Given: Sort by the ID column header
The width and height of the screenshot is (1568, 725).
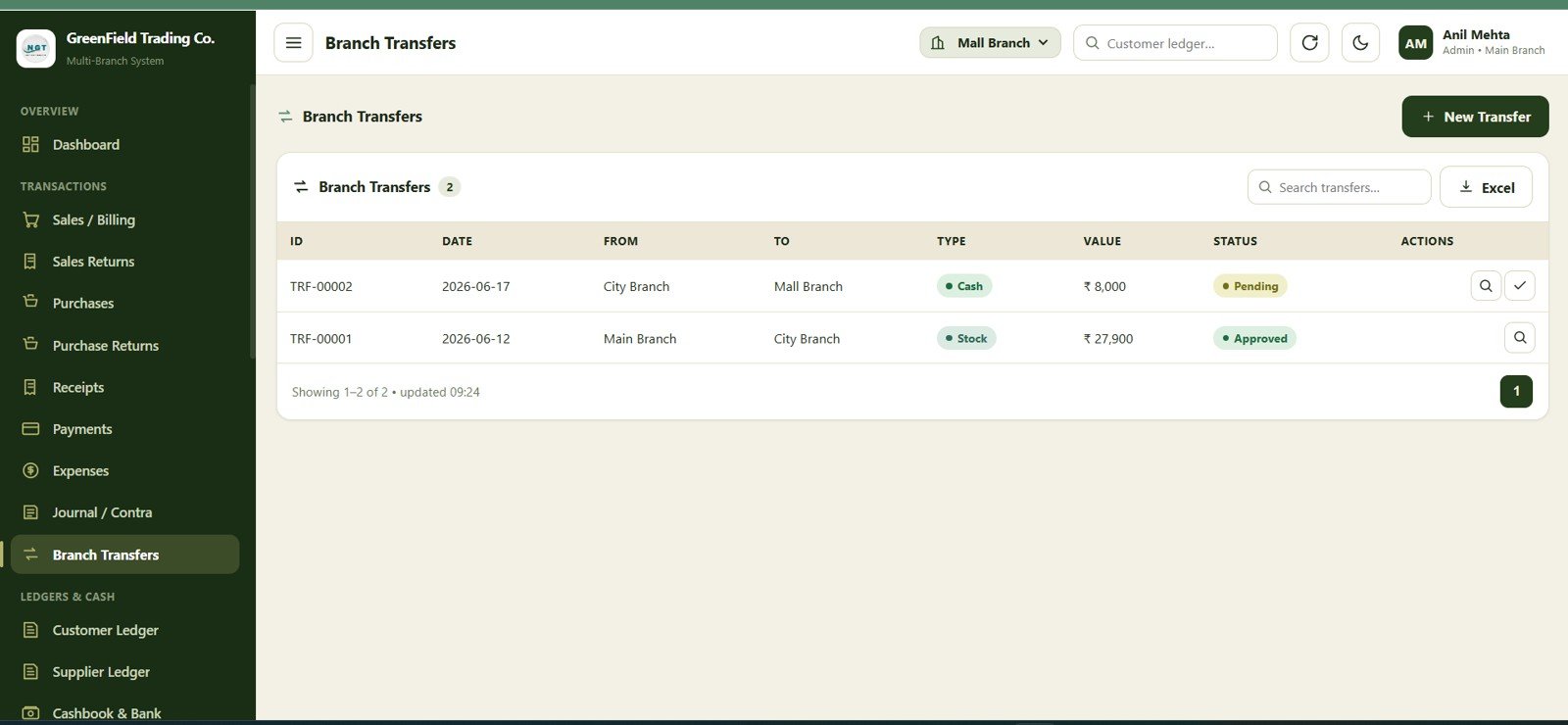Looking at the screenshot, I should pos(297,241).
